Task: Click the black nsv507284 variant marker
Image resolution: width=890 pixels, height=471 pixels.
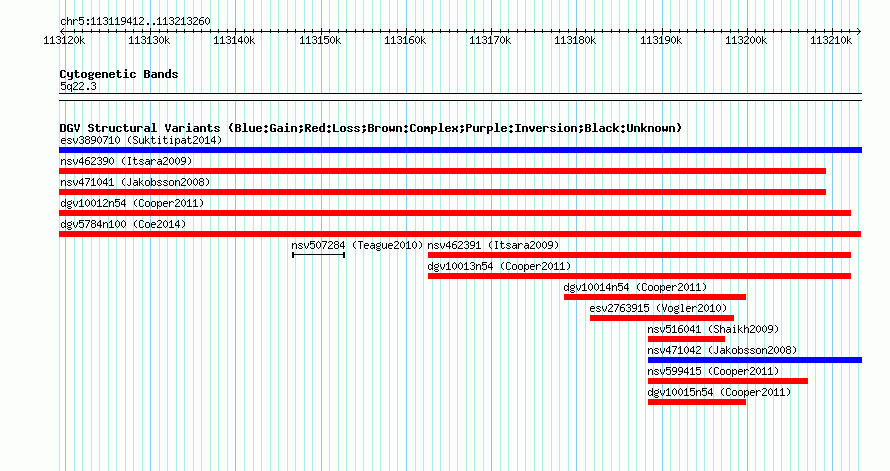Action: point(318,255)
